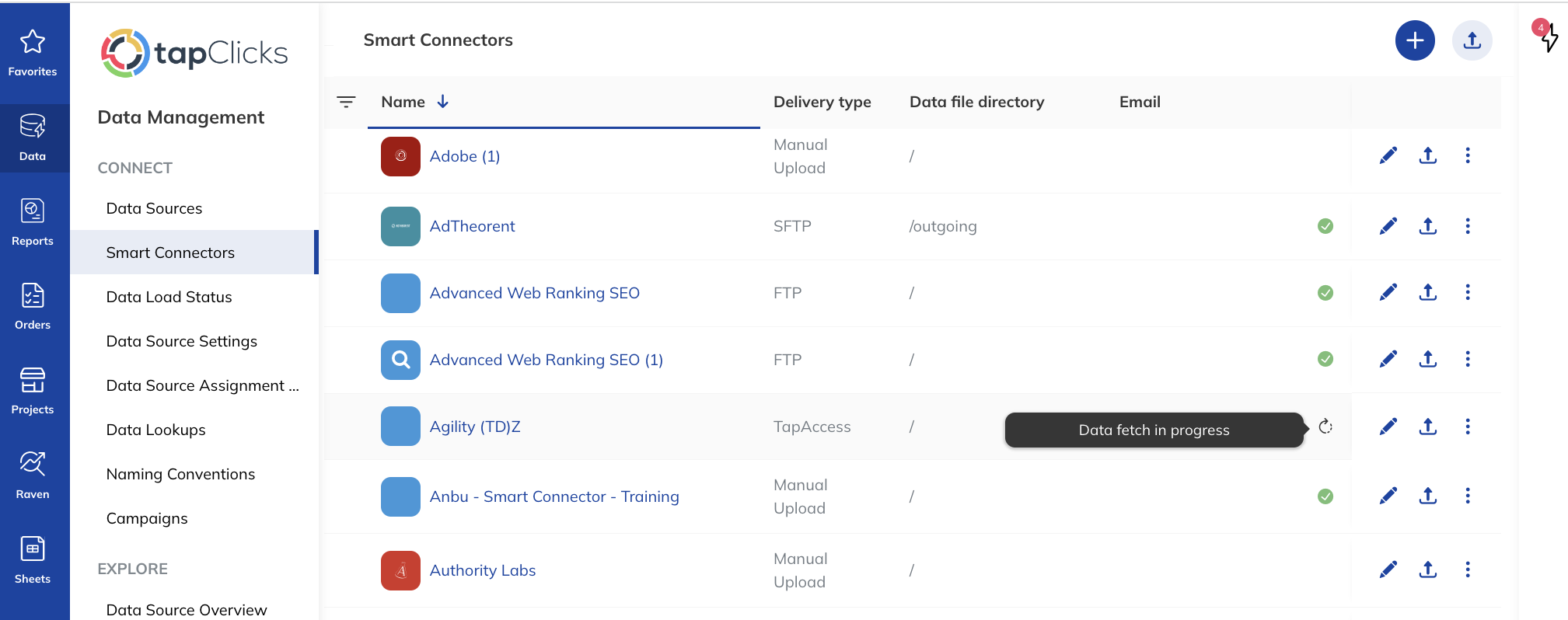Edit Advanced Web Ranking SEO connector
This screenshot has height=620, width=1568.
pos(1388,292)
